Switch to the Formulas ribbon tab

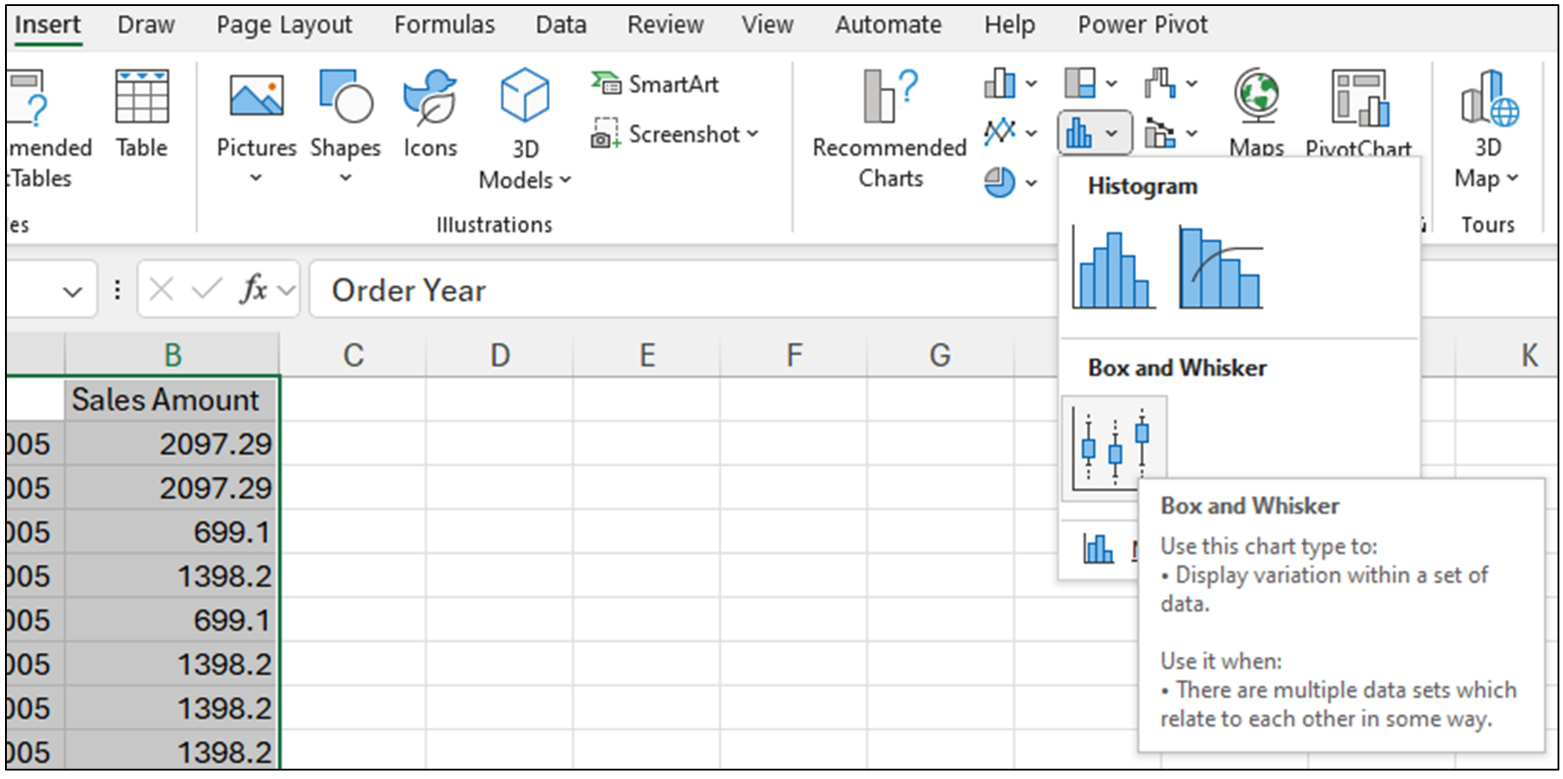[444, 24]
